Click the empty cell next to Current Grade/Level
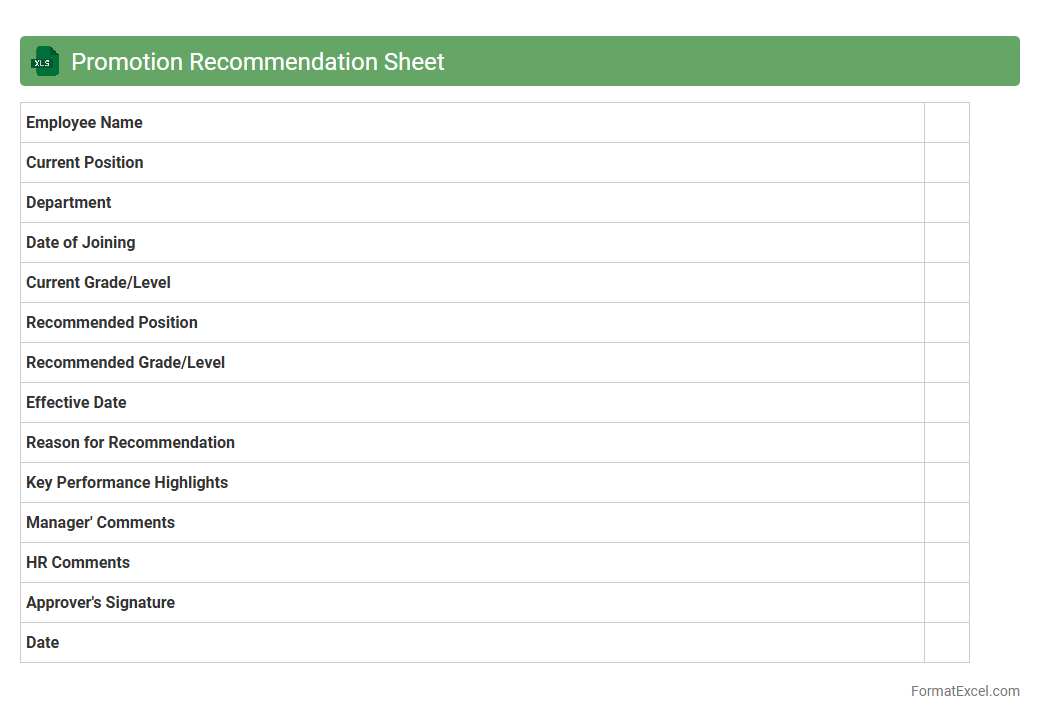1040x720 pixels. tap(946, 283)
